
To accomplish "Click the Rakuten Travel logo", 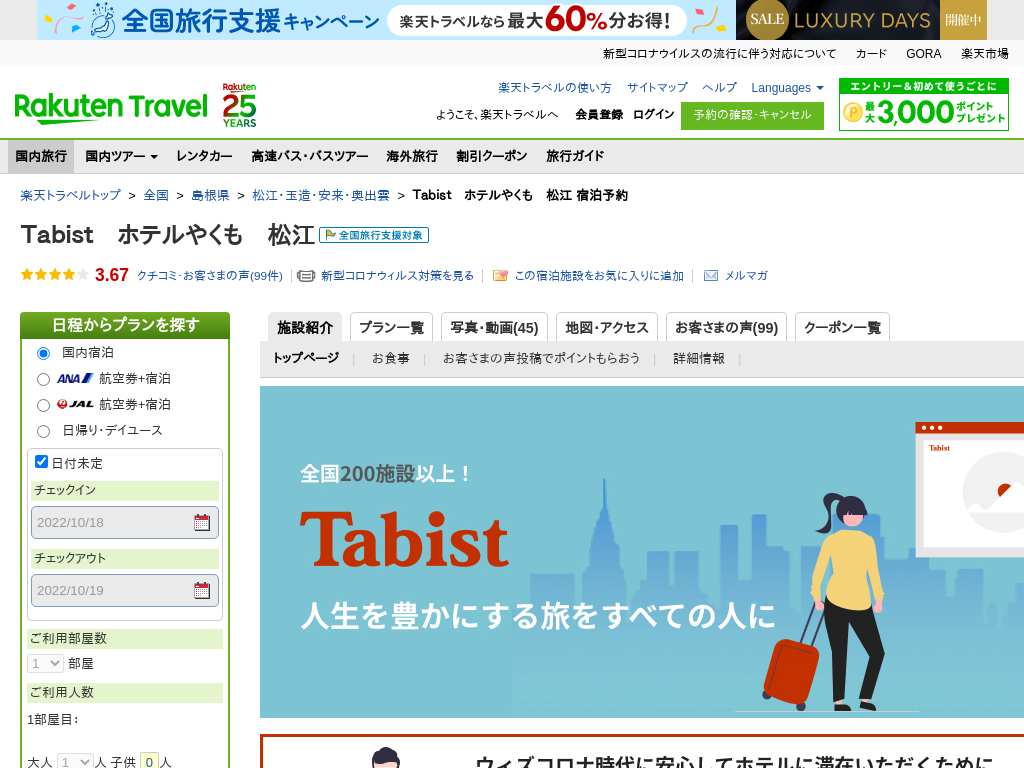I will (x=110, y=108).
